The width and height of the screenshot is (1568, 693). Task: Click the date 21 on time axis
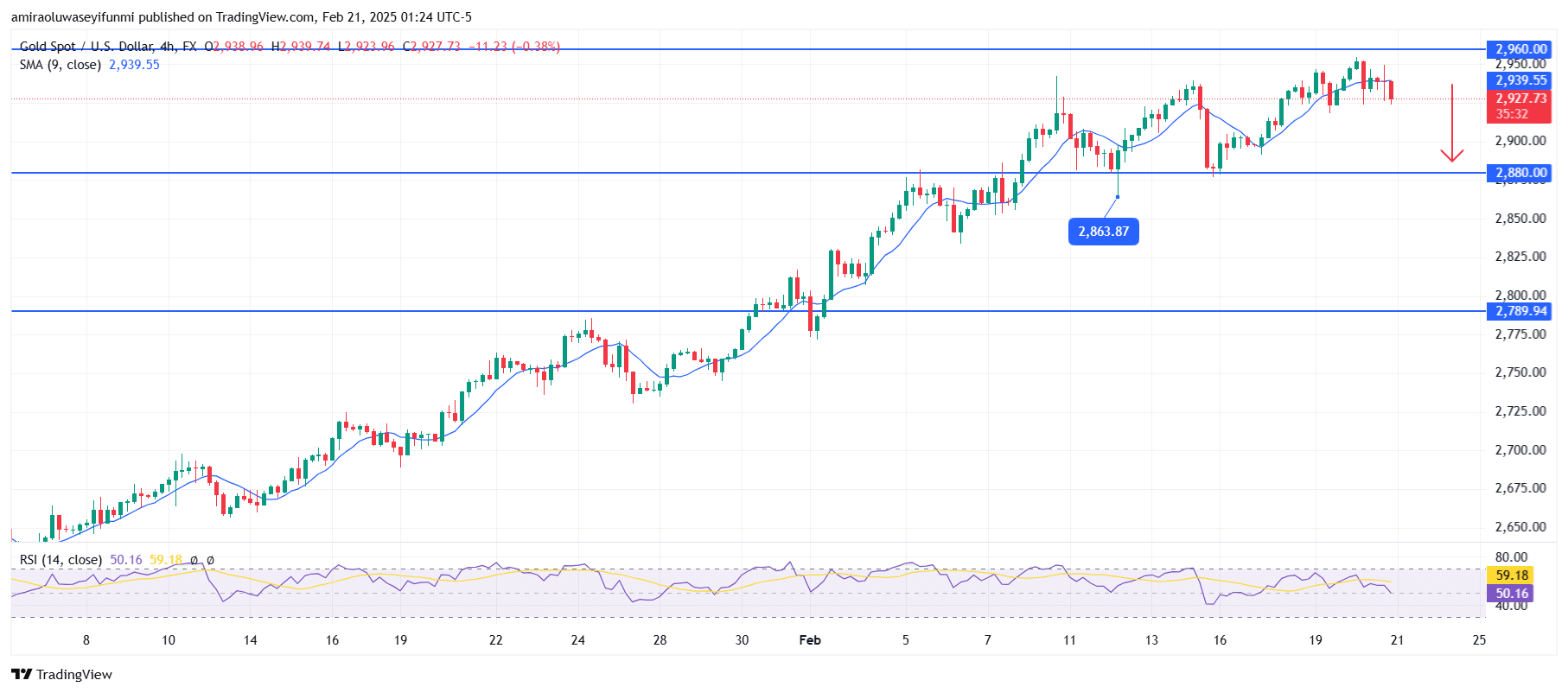(1397, 640)
